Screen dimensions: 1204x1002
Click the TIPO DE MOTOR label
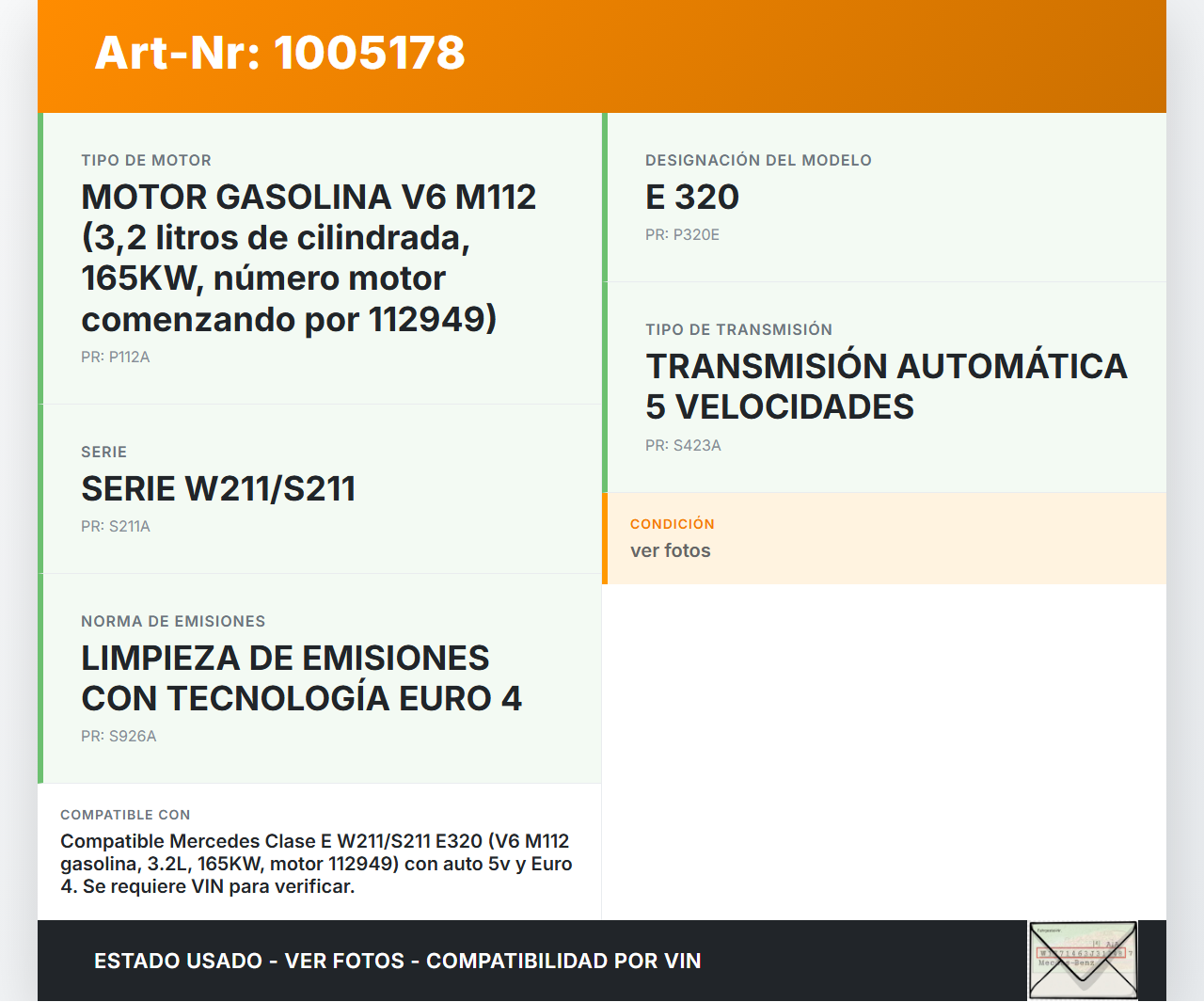(146, 161)
